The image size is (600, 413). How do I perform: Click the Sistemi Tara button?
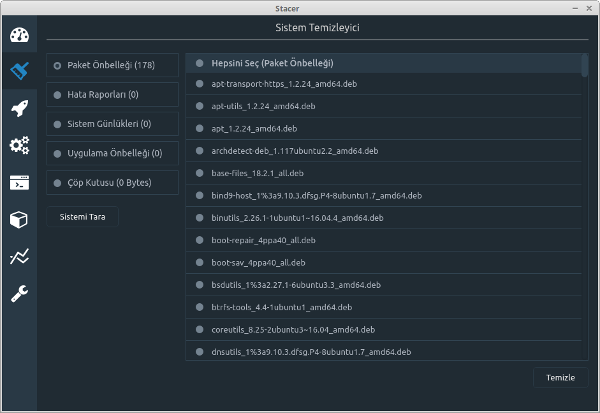[82, 217]
